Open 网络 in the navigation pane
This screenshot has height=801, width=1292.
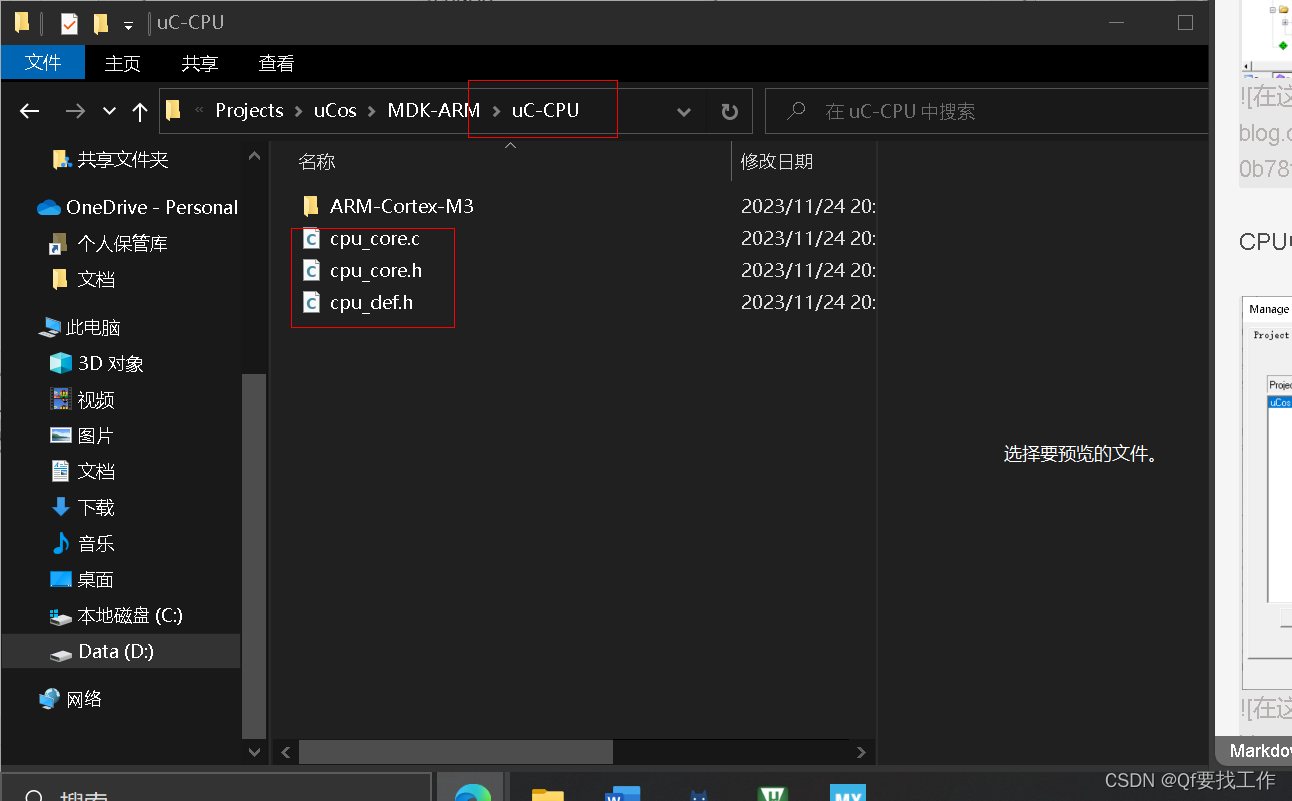(x=84, y=699)
